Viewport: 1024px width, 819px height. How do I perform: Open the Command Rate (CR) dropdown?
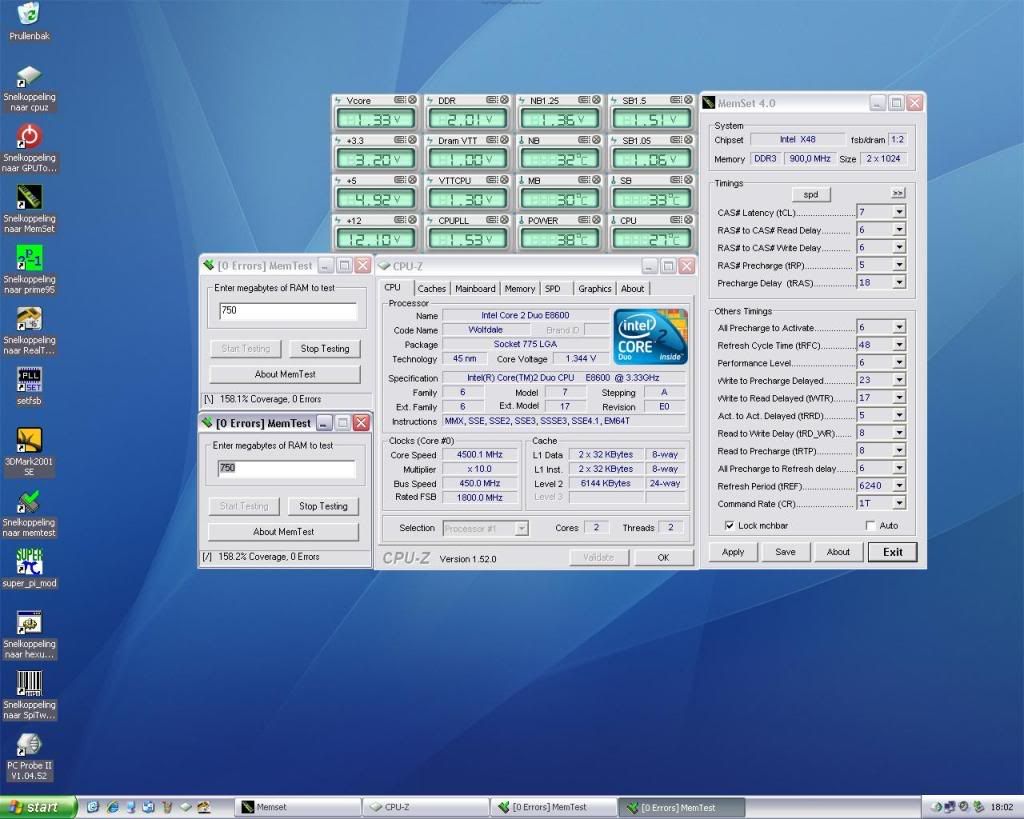pyautogui.click(x=899, y=504)
